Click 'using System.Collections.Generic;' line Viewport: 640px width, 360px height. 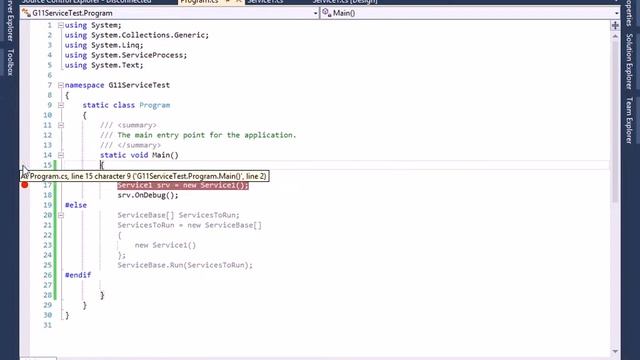click(137, 35)
